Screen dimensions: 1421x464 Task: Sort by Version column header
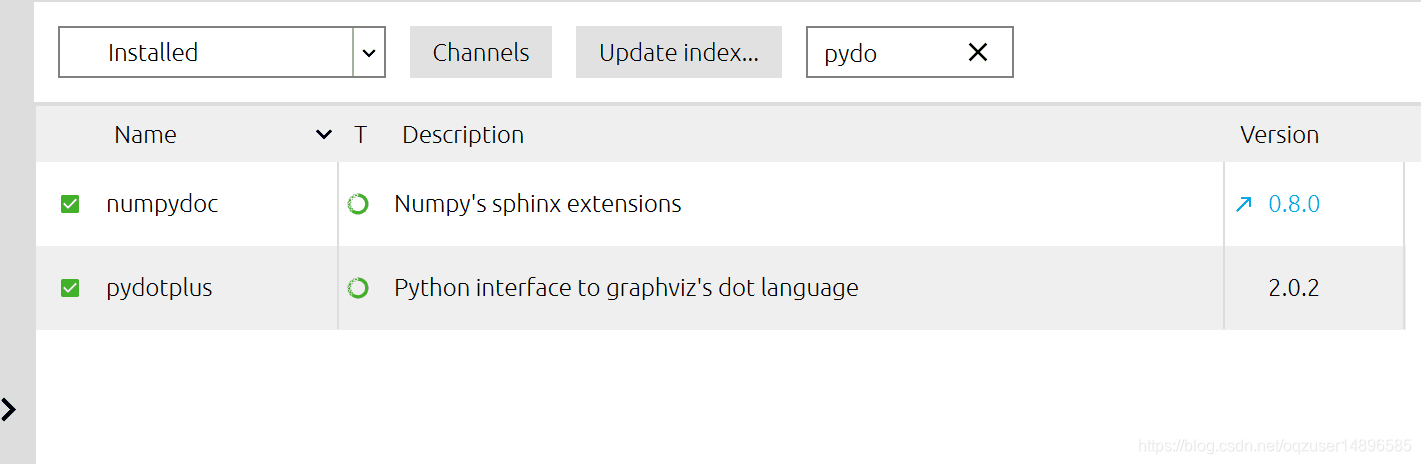click(x=1279, y=134)
